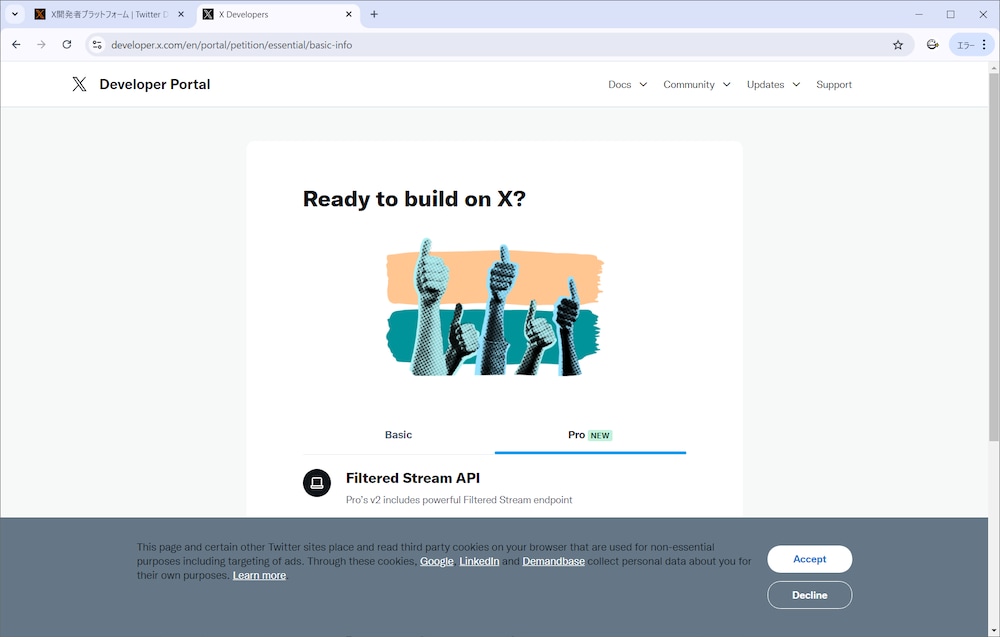Expand the Community menu
This screenshot has height=637, width=1000.
(x=696, y=84)
